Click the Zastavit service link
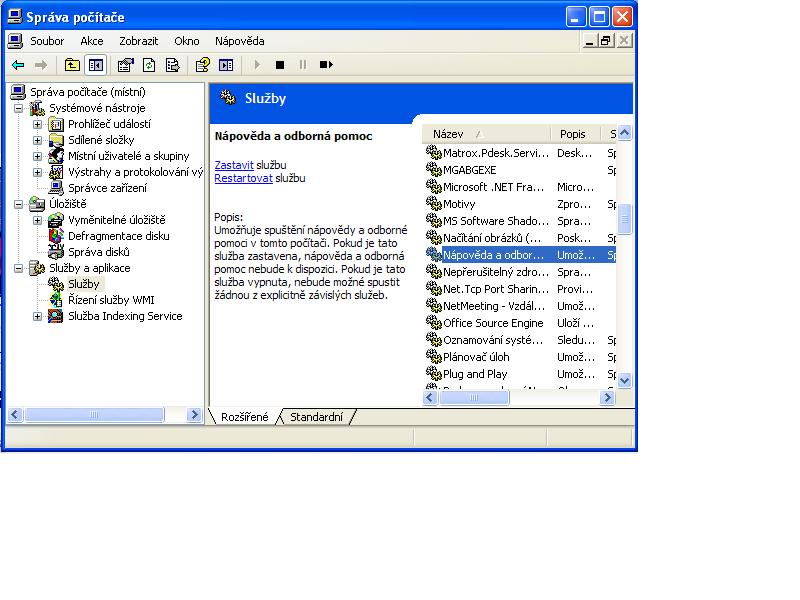The width and height of the screenshot is (800, 600). click(234, 164)
